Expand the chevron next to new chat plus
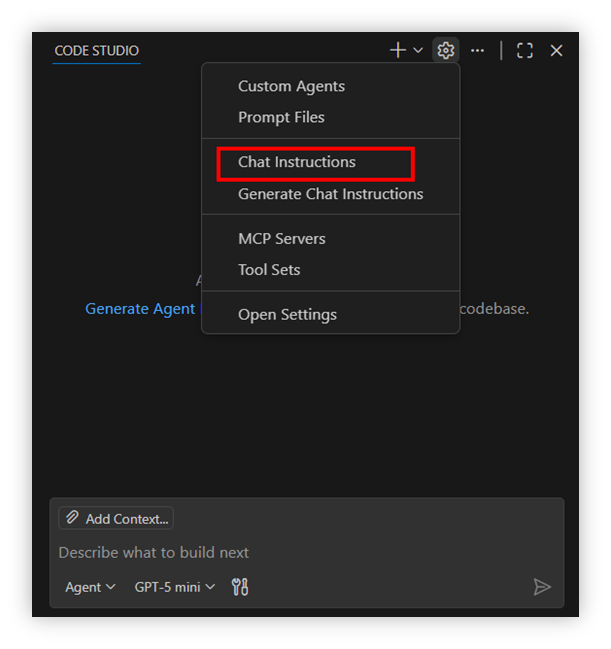Viewport: 611px width, 649px height. 418,51
